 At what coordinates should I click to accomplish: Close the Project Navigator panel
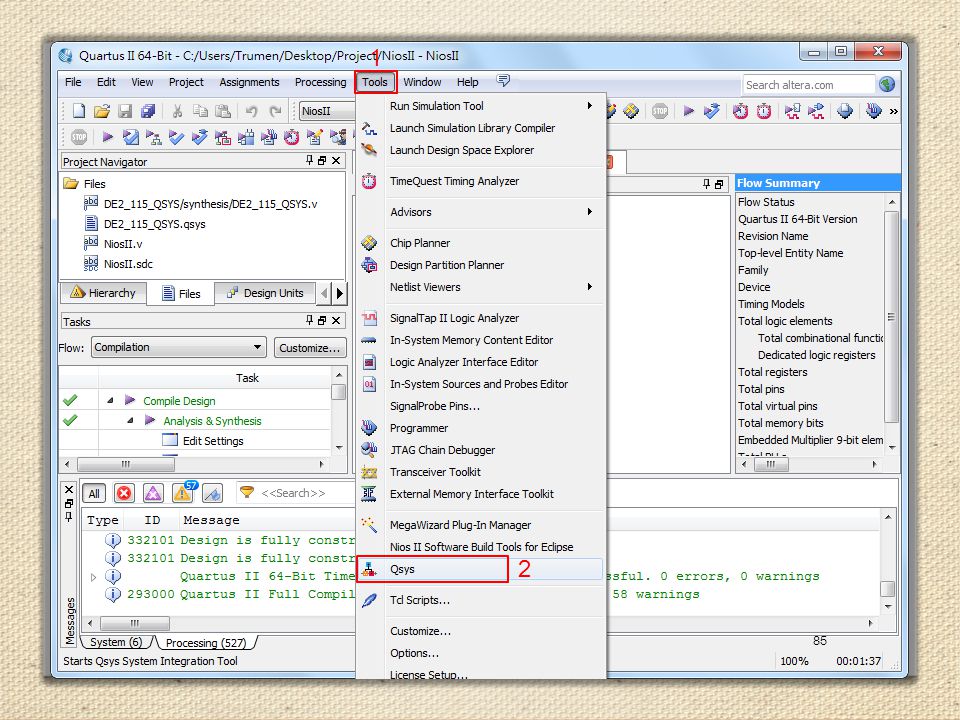point(336,160)
